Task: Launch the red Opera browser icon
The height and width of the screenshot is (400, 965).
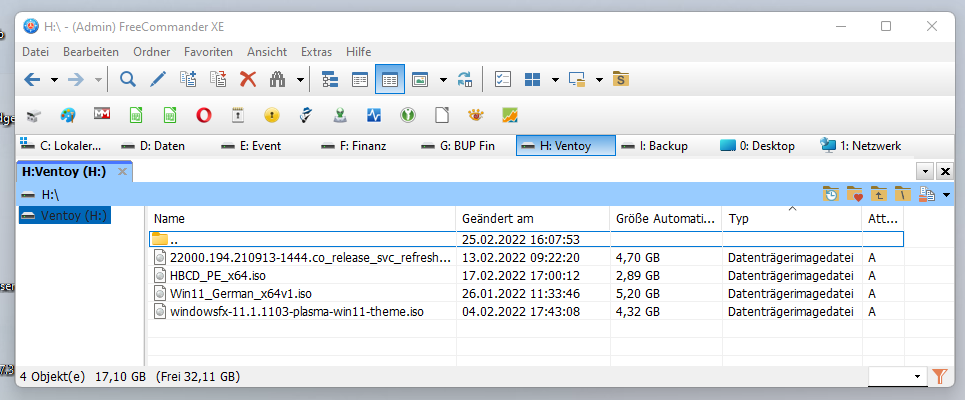Action: tap(204, 114)
